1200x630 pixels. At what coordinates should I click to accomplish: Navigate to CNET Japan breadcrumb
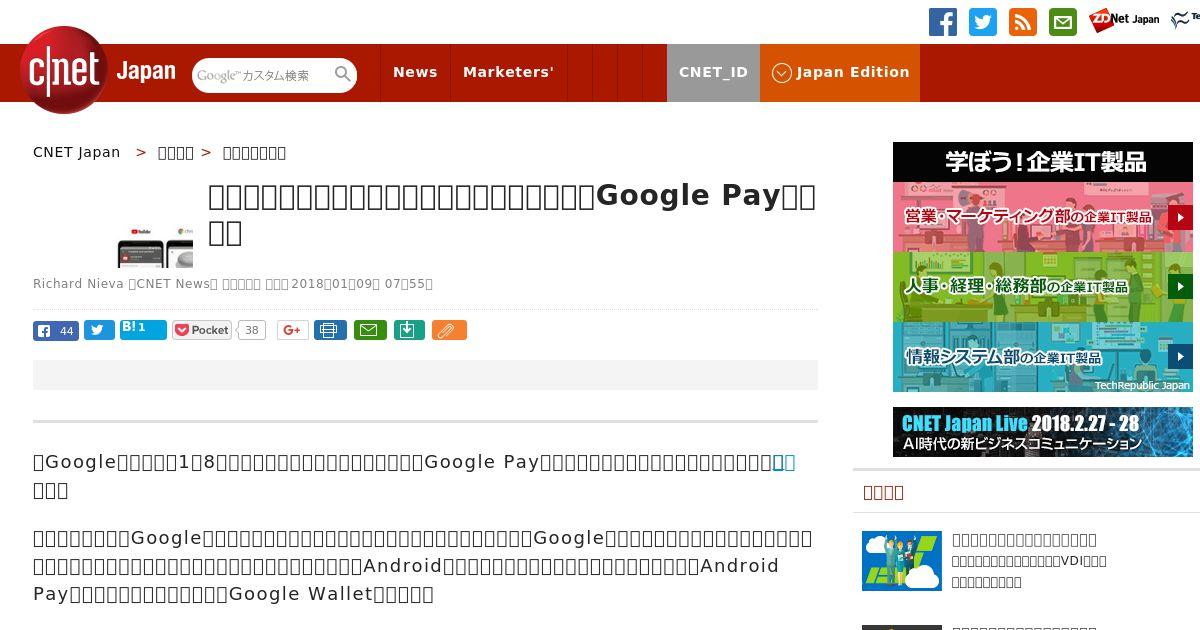pos(77,152)
